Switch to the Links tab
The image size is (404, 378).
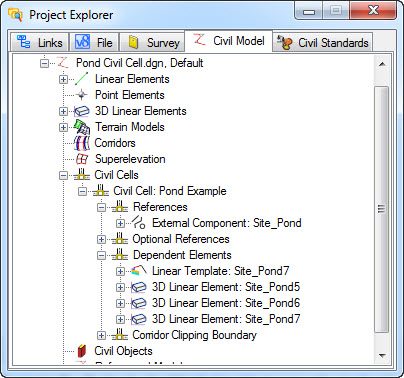(39, 42)
